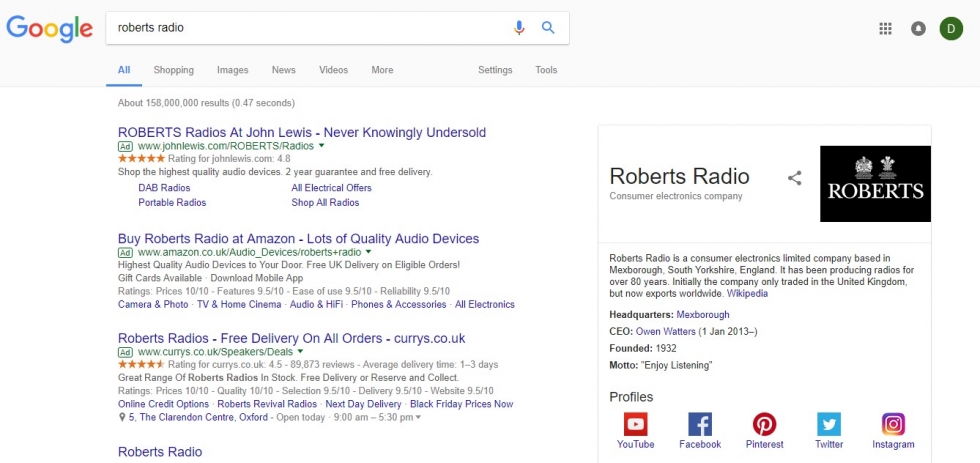Image resolution: width=980 pixels, height=463 pixels.
Task: Open the Audio & HiFi link
Action: pos(316,304)
